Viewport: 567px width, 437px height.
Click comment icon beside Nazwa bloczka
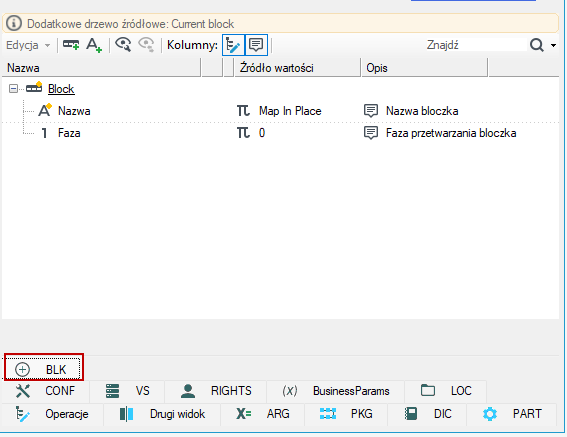click(371, 111)
